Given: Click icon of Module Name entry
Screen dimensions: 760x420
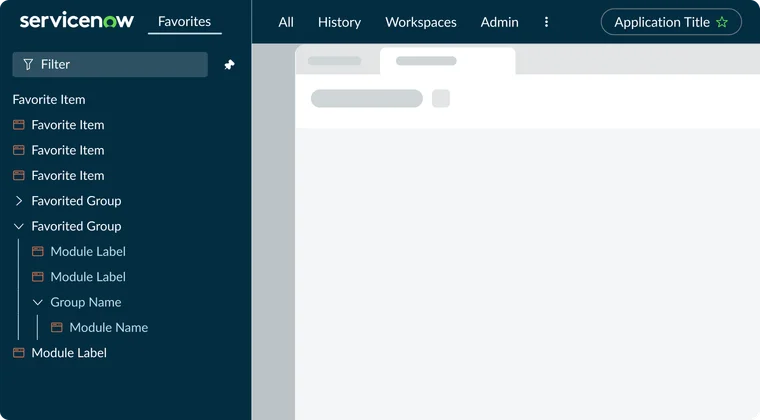Looking at the screenshot, I should (x=57, y=327).
